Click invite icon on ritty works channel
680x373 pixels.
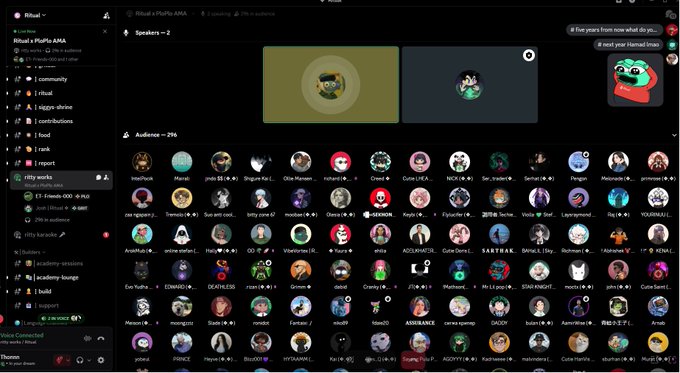tap(106, 177)
